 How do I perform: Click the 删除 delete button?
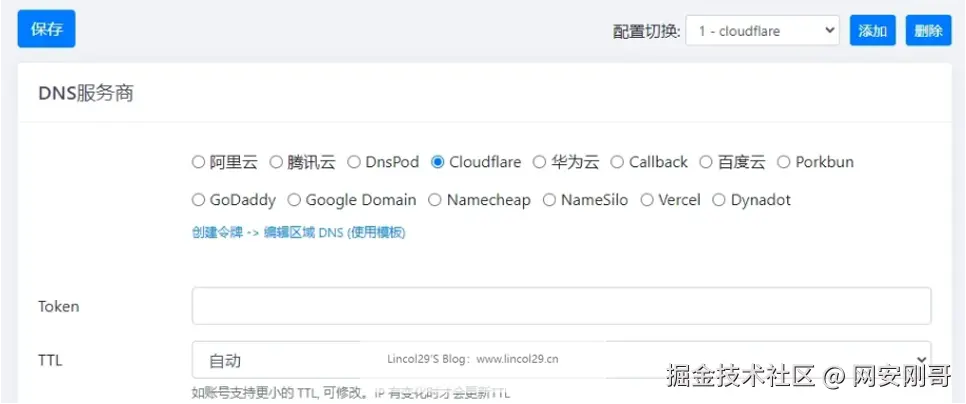[x=928, y=31]
